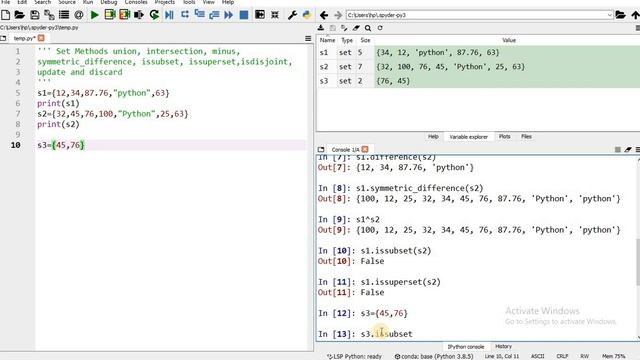The width and height of the screenshot is (640, 360).
Task: Open the Consoles menu
Action: (136, 2)
